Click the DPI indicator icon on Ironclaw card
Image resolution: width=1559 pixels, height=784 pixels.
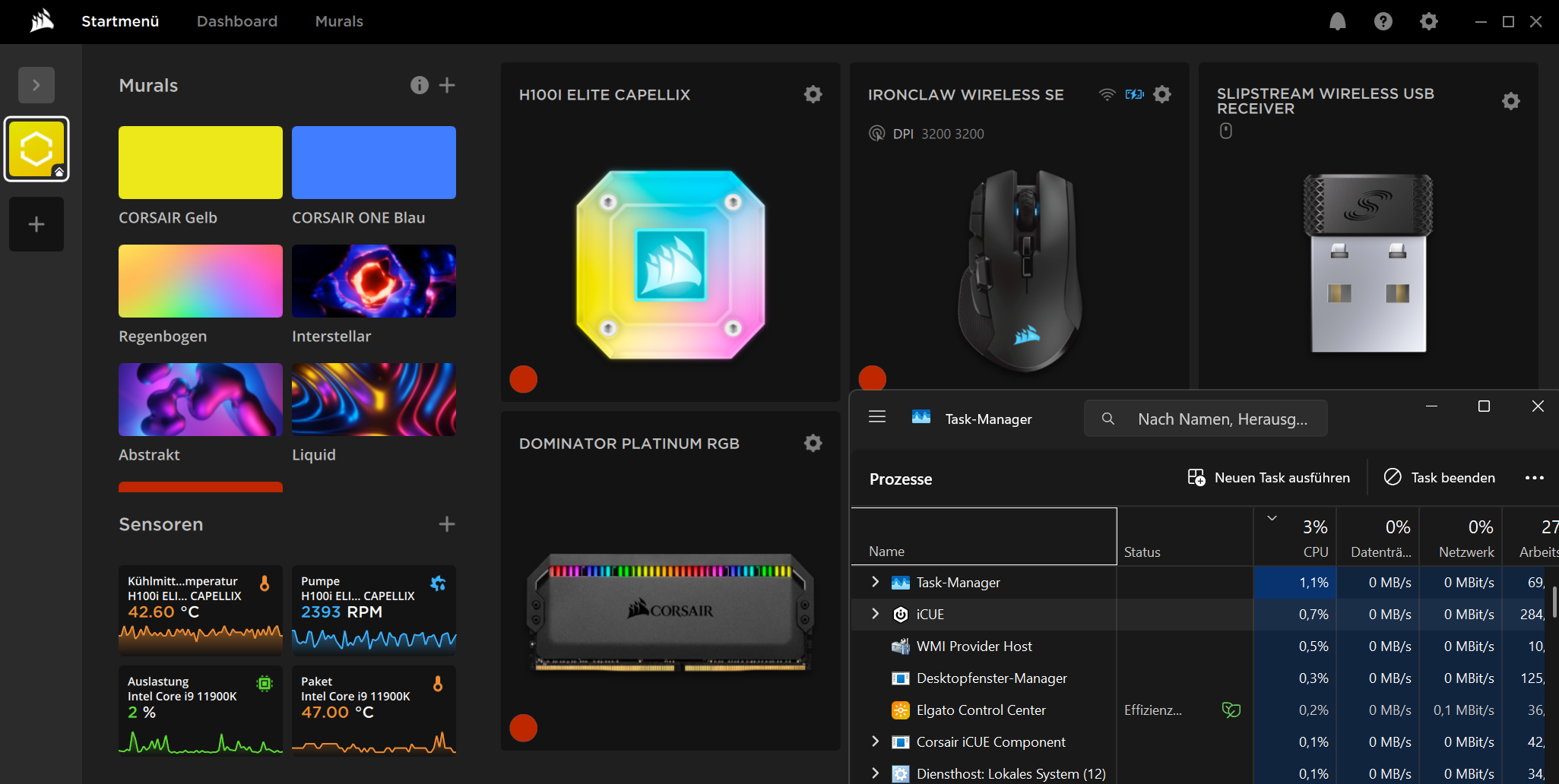click(877, 134)
